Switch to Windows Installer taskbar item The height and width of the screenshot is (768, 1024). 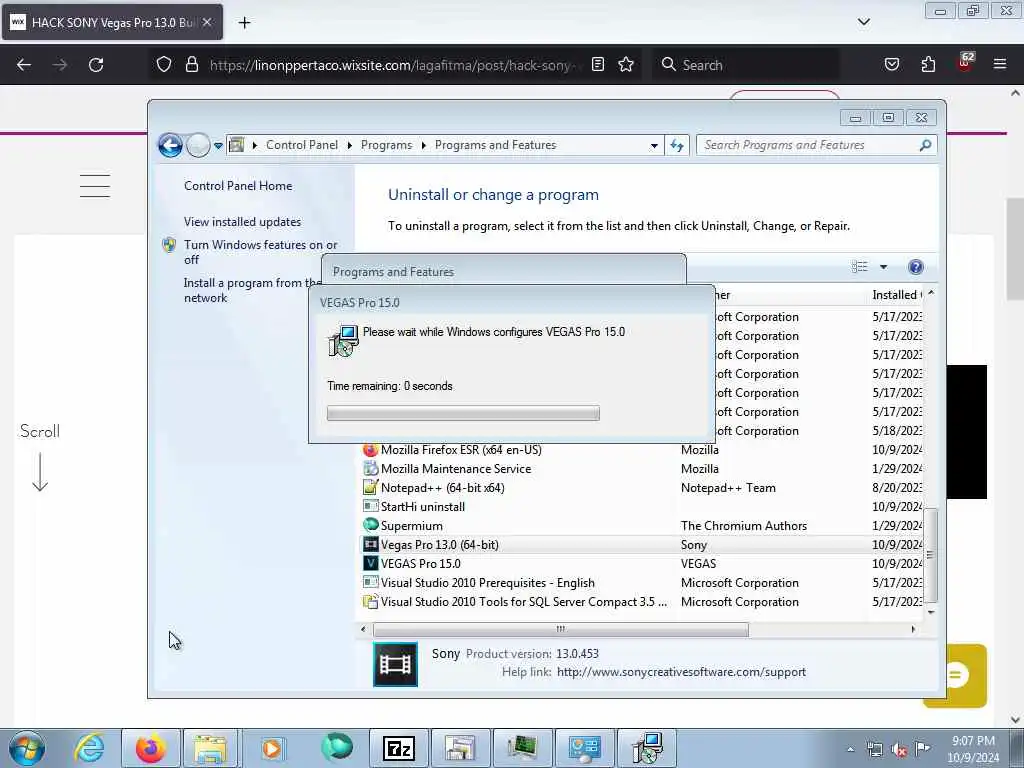(x=647, y=748)
